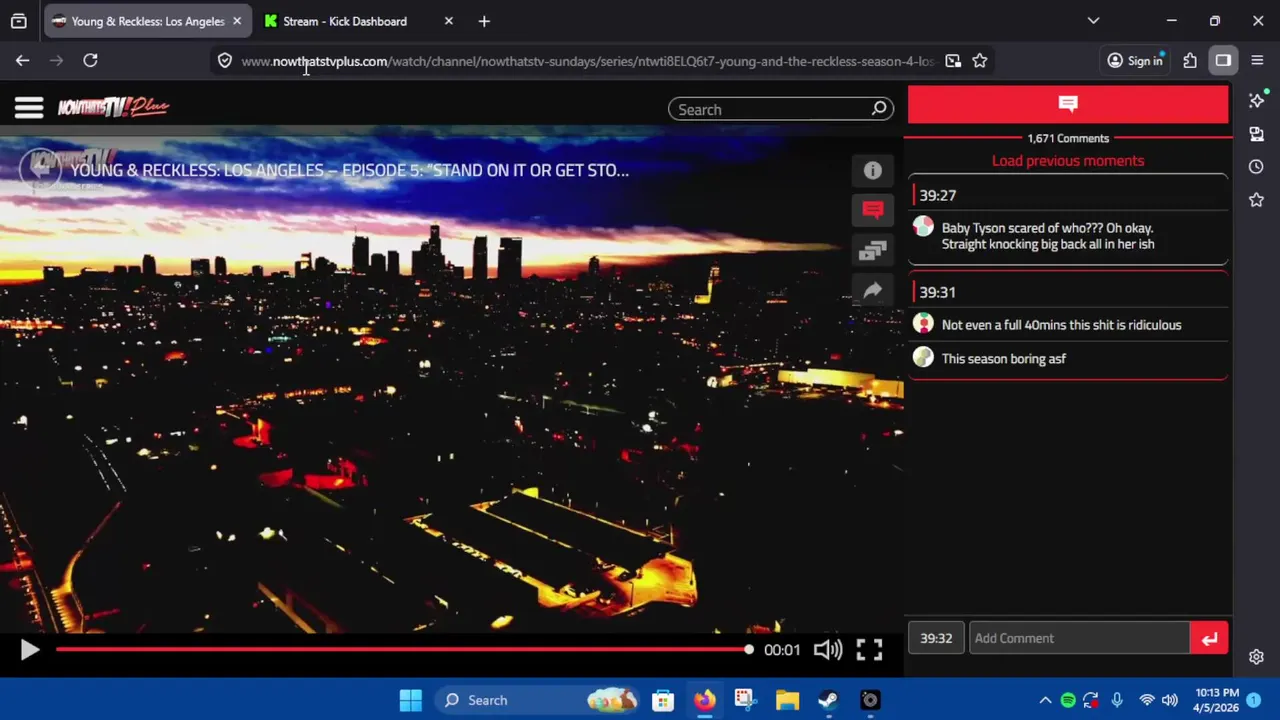Load previous moments in comments
This screenshot has height=720, width=1280.
(1068, 160)
